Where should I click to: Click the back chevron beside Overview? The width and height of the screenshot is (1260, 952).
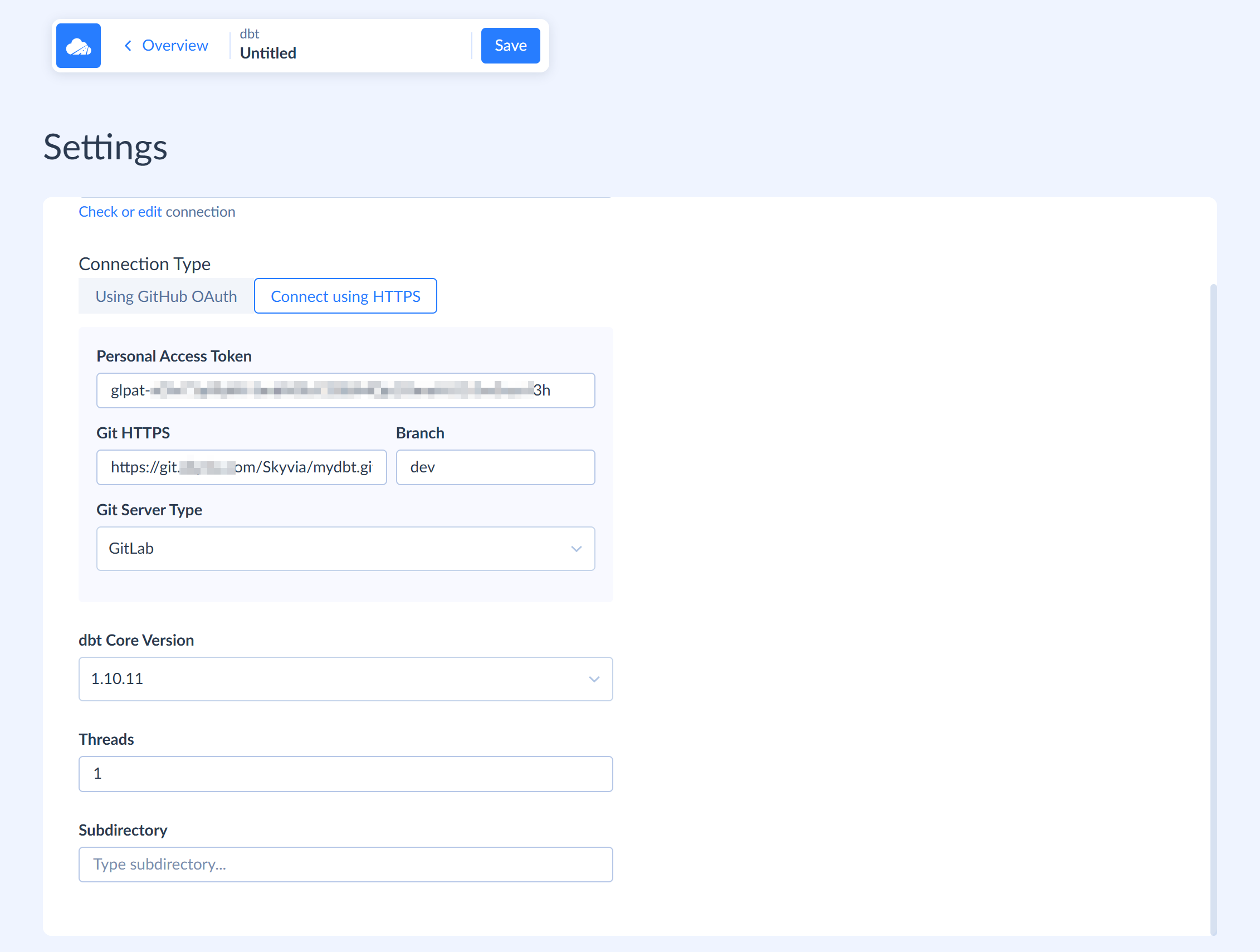pos(128,46)
